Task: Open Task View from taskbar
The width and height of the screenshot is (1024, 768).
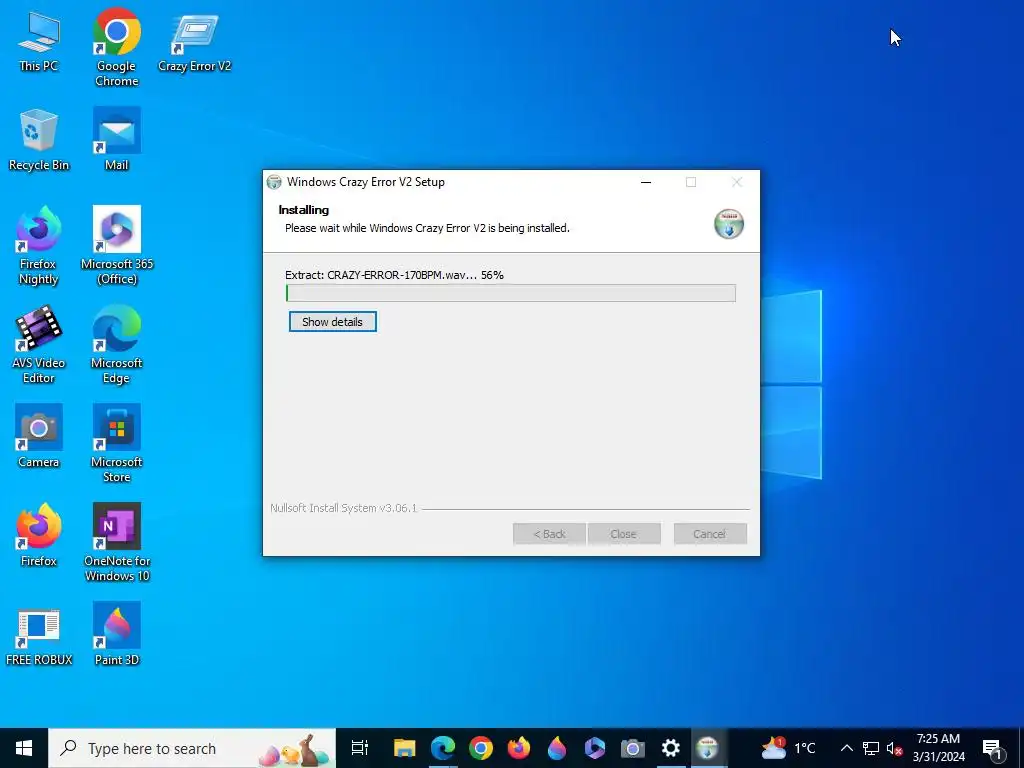Action: coord(360,748)
